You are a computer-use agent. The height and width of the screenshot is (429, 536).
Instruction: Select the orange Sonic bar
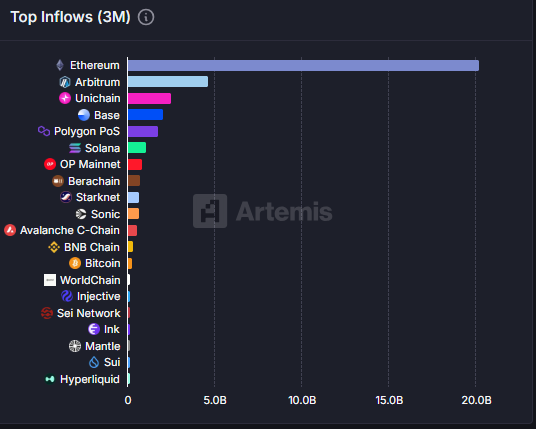[x=133, y=214]
